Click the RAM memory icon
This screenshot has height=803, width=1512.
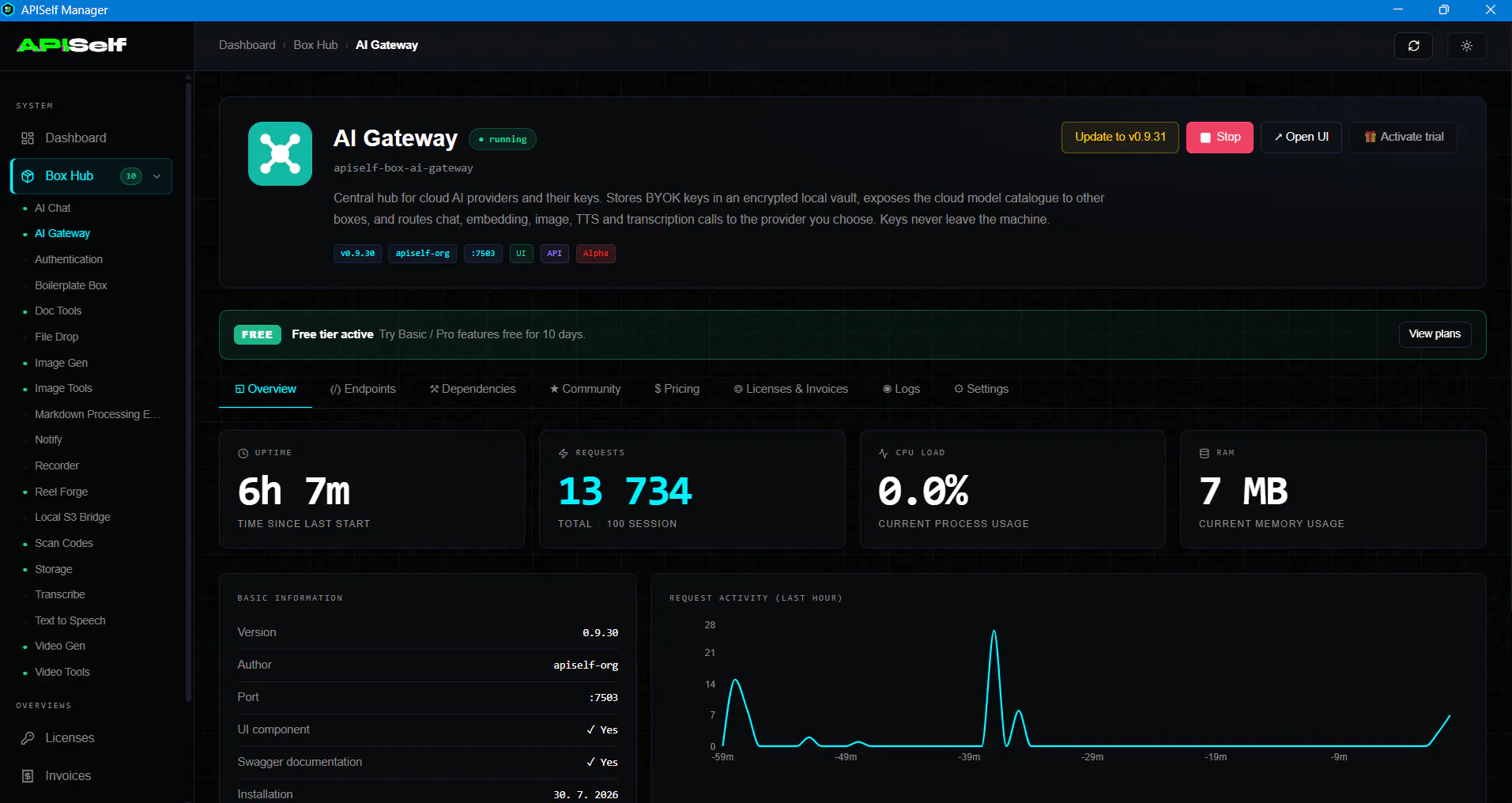pyautogui.click(x=1205, y=453)
